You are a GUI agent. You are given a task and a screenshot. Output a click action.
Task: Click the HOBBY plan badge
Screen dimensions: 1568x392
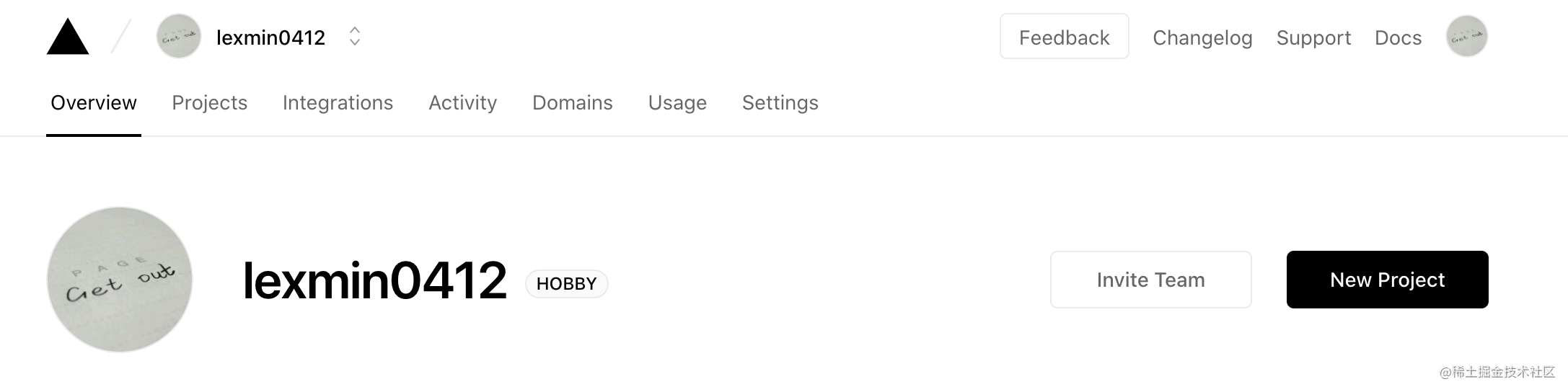click(567, 283)
